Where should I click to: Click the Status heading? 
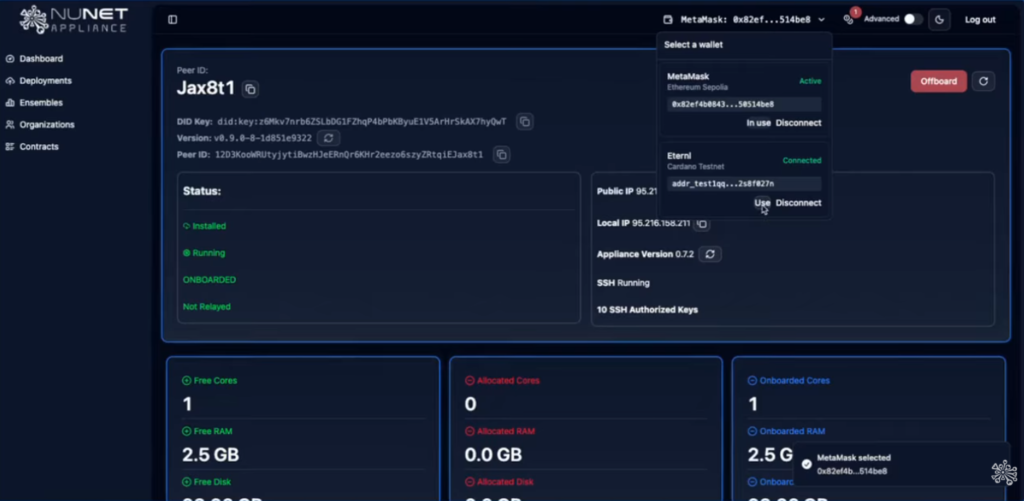(x=202, y=191)
